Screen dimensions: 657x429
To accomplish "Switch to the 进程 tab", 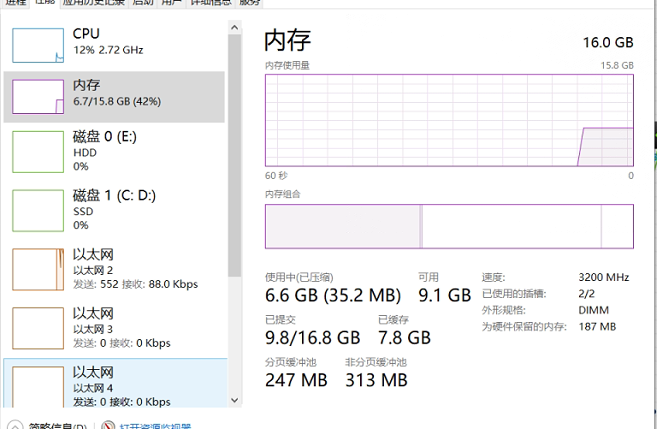I will (x=16, y=3).
